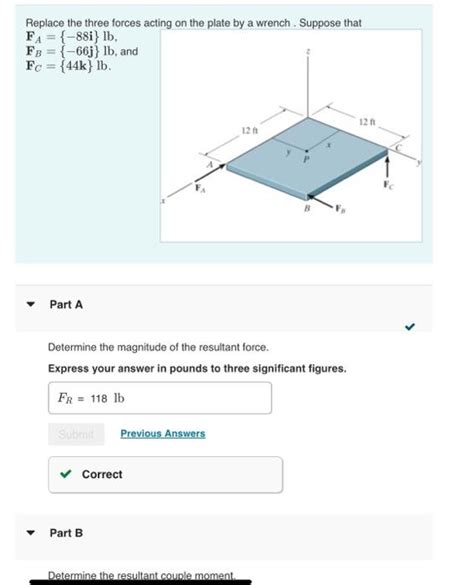Click the Correct feedback box
This screenshot has width=474, height=585.
pyautogui.click(x=165, y=475)
